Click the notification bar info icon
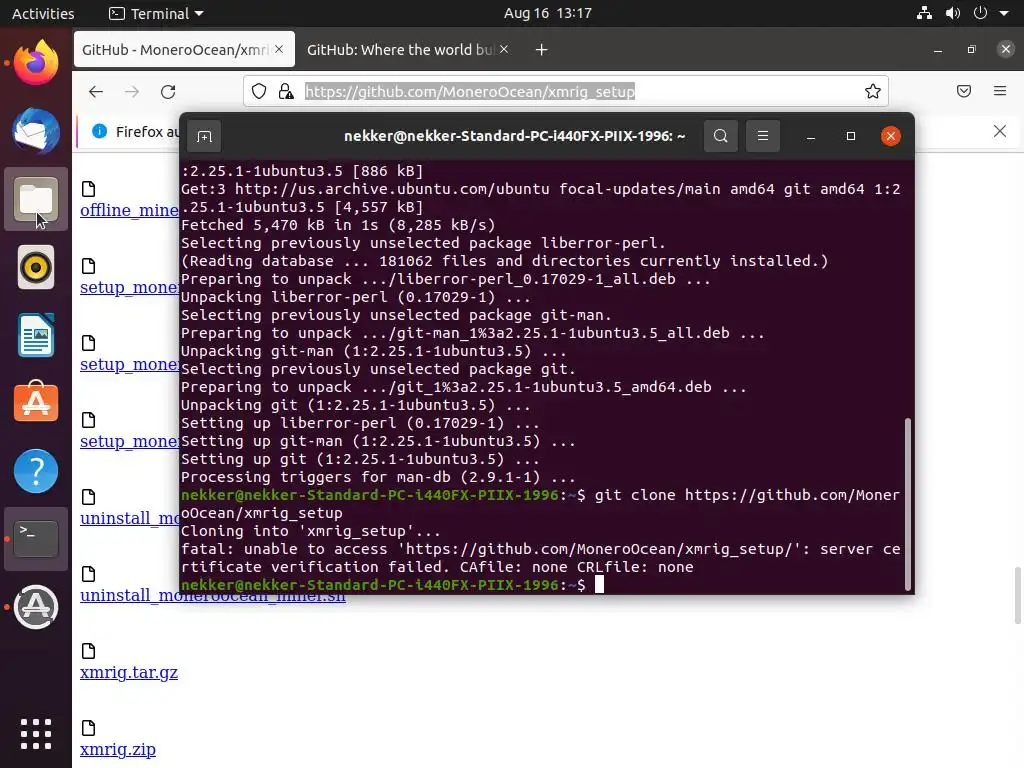 point(99,131)
